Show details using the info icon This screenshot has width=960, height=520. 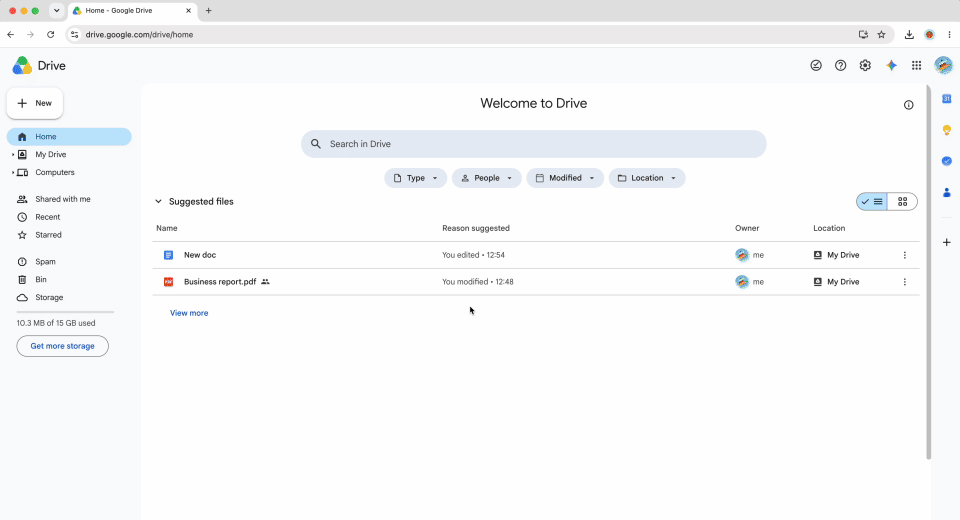909,105
